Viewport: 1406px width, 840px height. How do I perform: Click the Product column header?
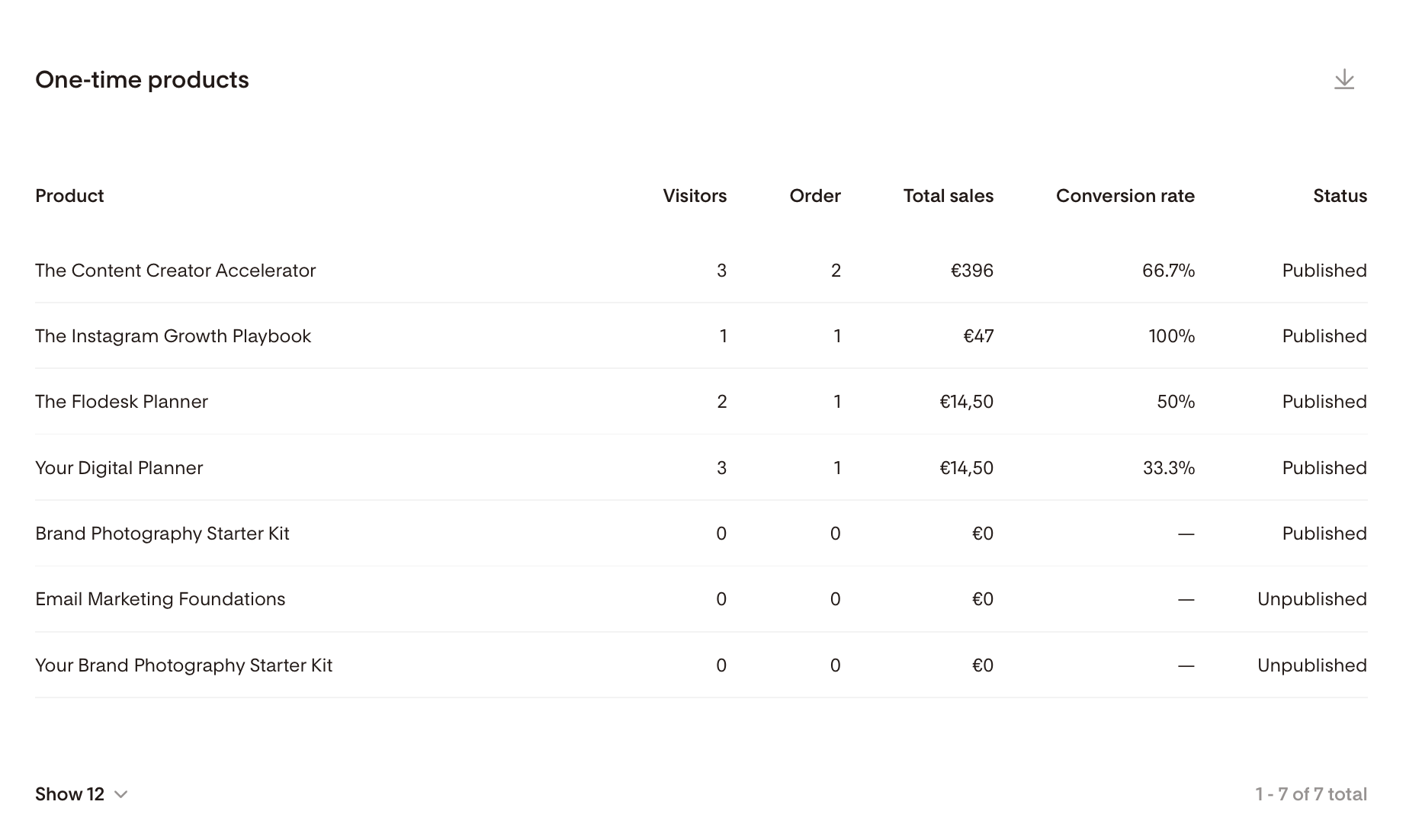point(69,196)
